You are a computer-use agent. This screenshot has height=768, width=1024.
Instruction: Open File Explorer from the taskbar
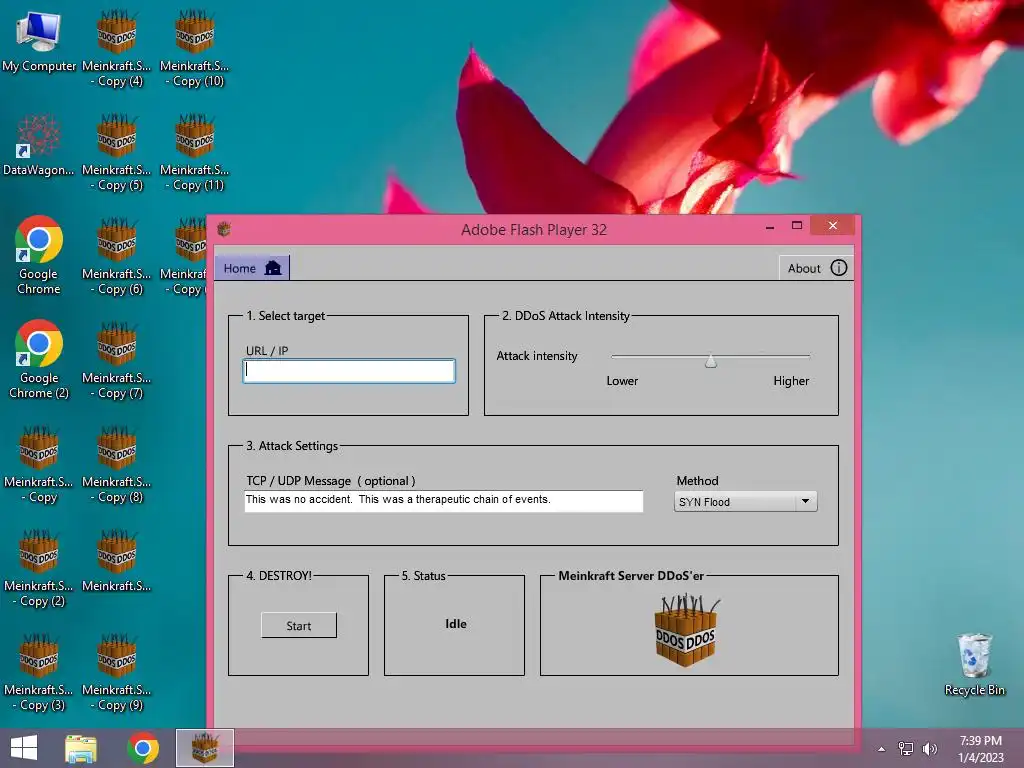[x=81, y=748]
